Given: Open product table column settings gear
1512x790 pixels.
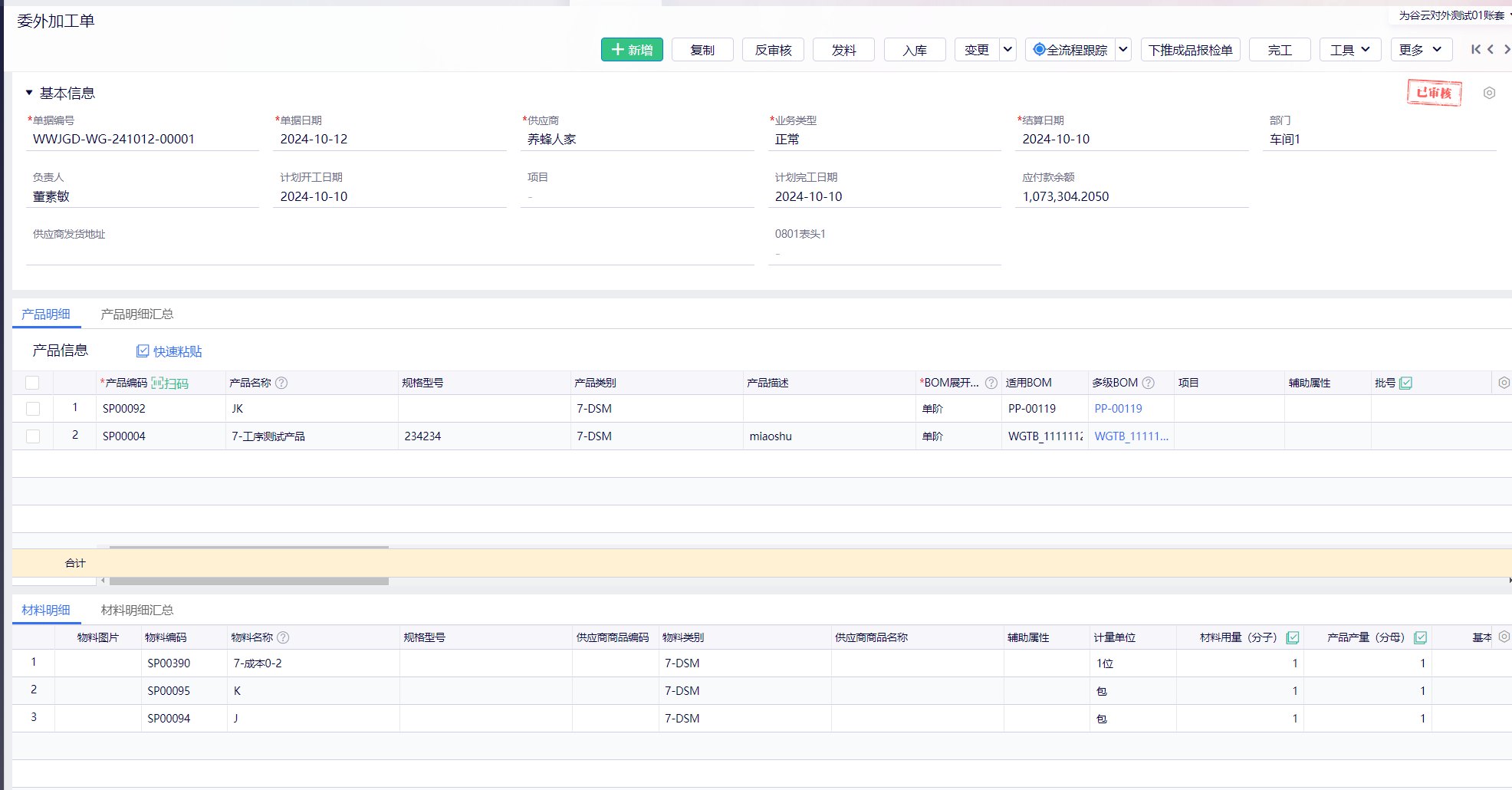Looking at the screenshot, I should click(x=1504, y=383).
